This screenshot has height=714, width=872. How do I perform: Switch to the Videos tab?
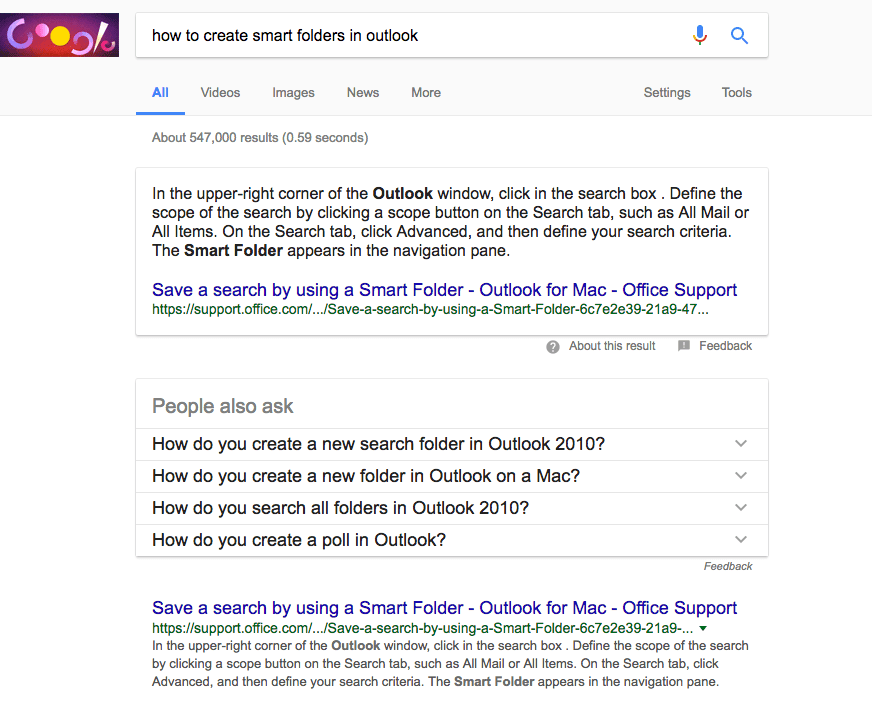coord(219,92)
